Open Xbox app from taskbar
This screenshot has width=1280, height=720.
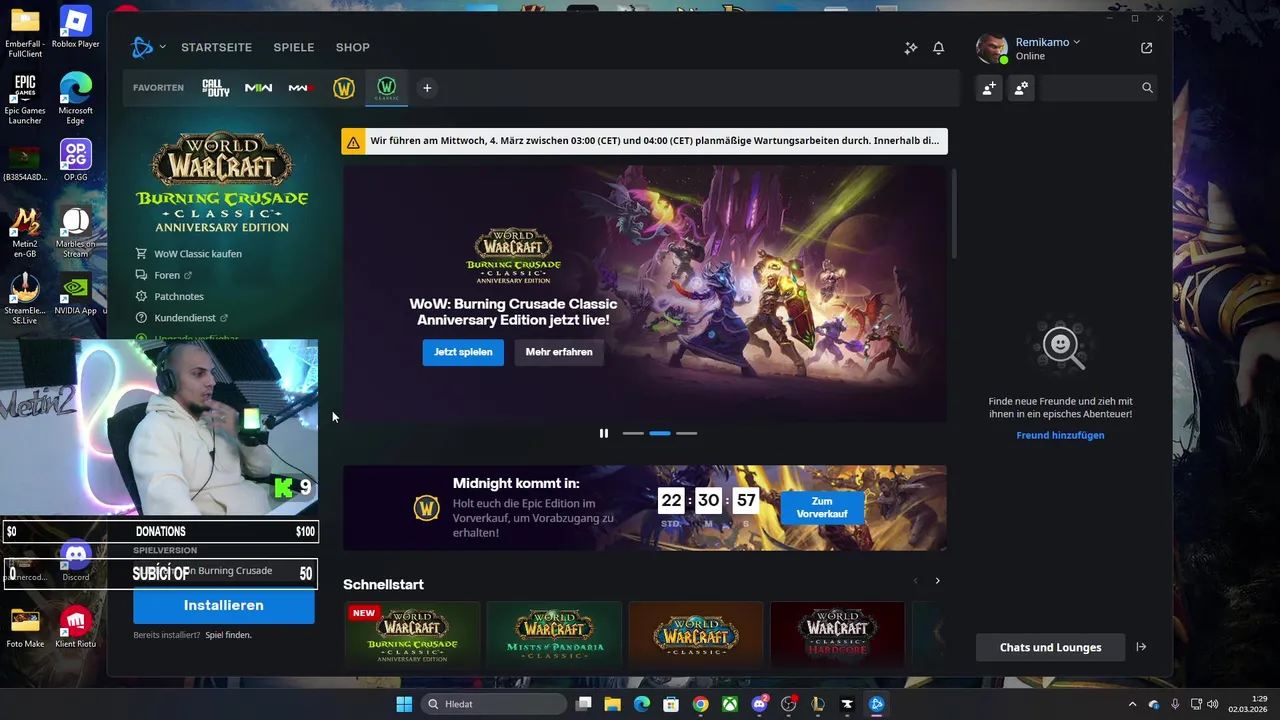coord(729,704)
